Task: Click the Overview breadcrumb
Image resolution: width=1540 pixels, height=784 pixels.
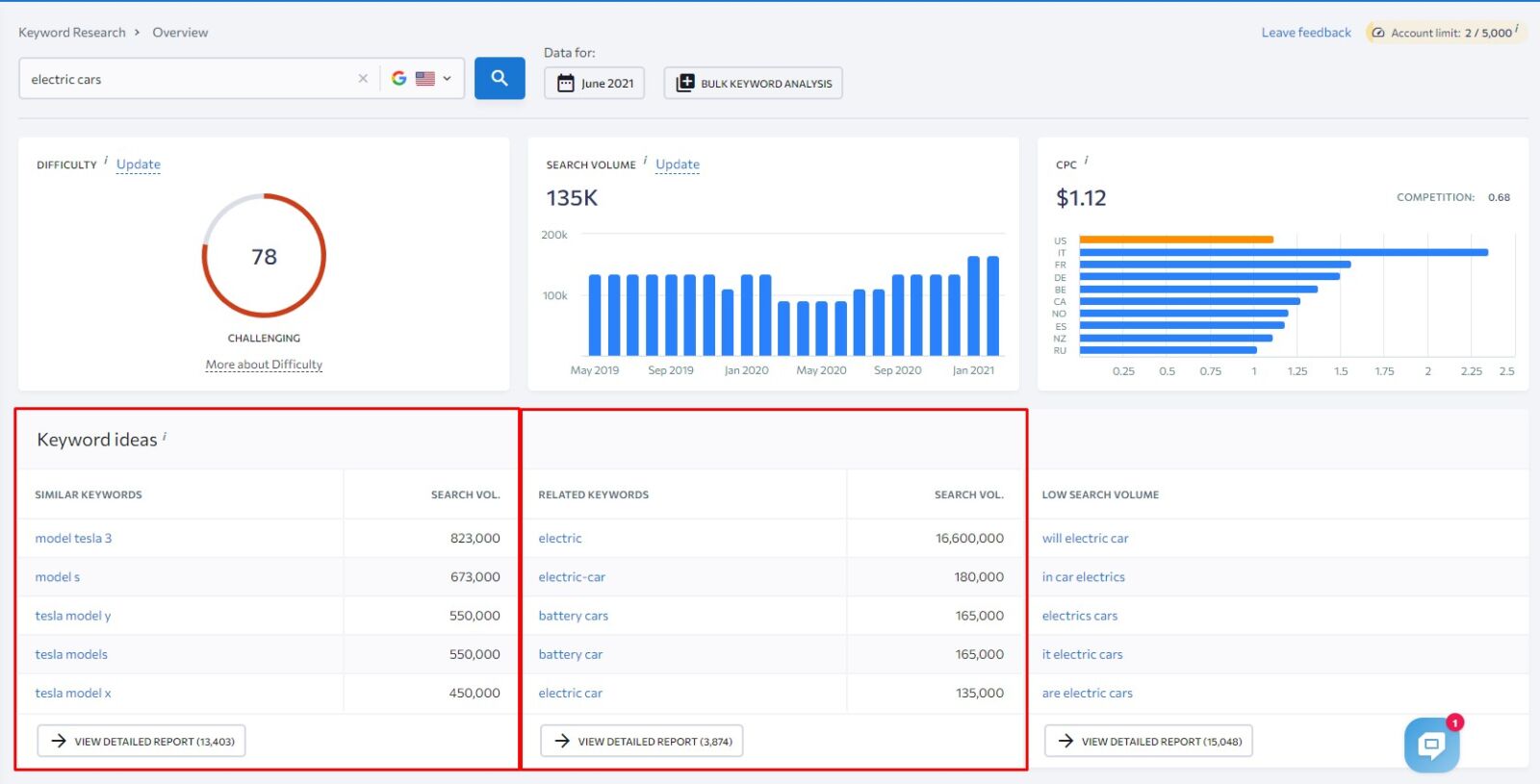Action: pyautogui.click(x=180, y=33)
